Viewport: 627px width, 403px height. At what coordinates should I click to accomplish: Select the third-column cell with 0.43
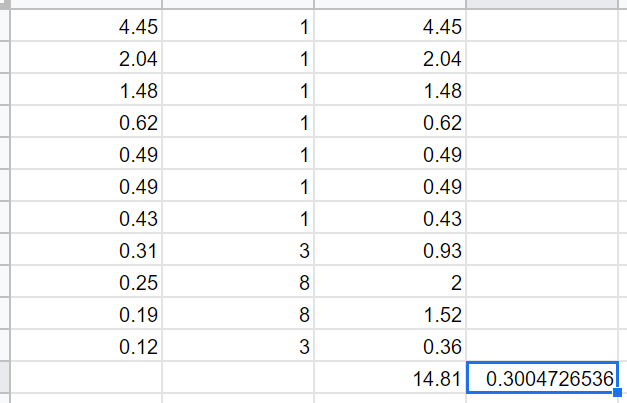click(x=390, y=217)
